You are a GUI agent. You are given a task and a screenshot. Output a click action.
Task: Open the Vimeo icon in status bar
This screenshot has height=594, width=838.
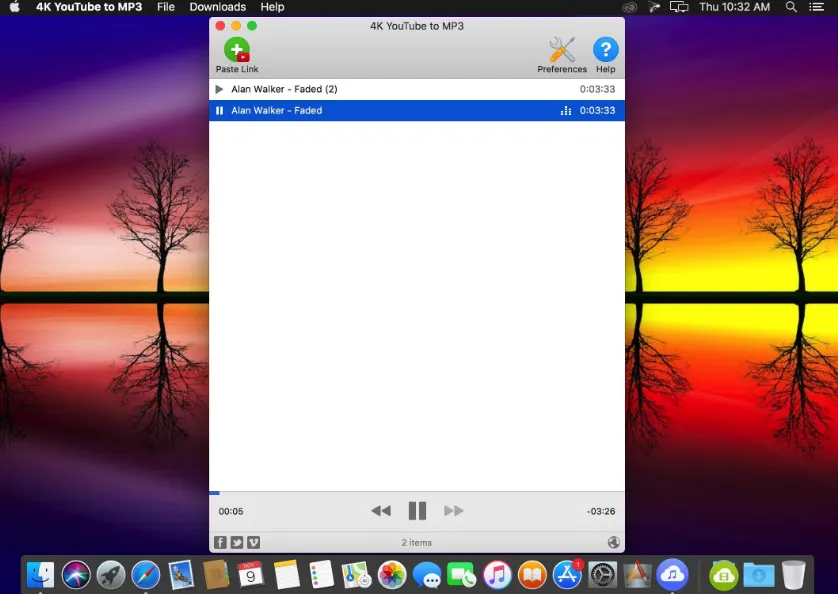pos(254,543)
